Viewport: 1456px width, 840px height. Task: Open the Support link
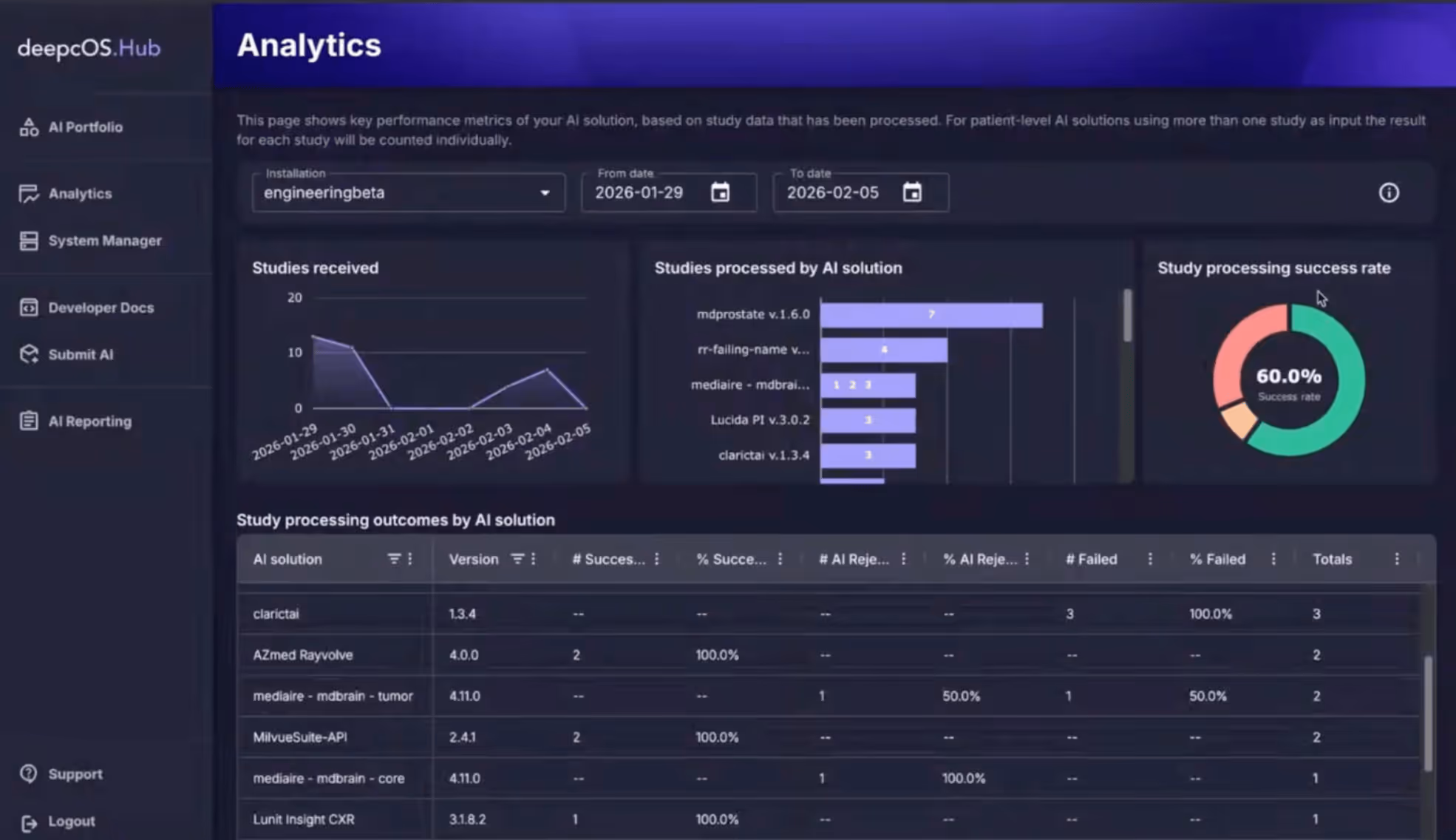pos(75,774)
